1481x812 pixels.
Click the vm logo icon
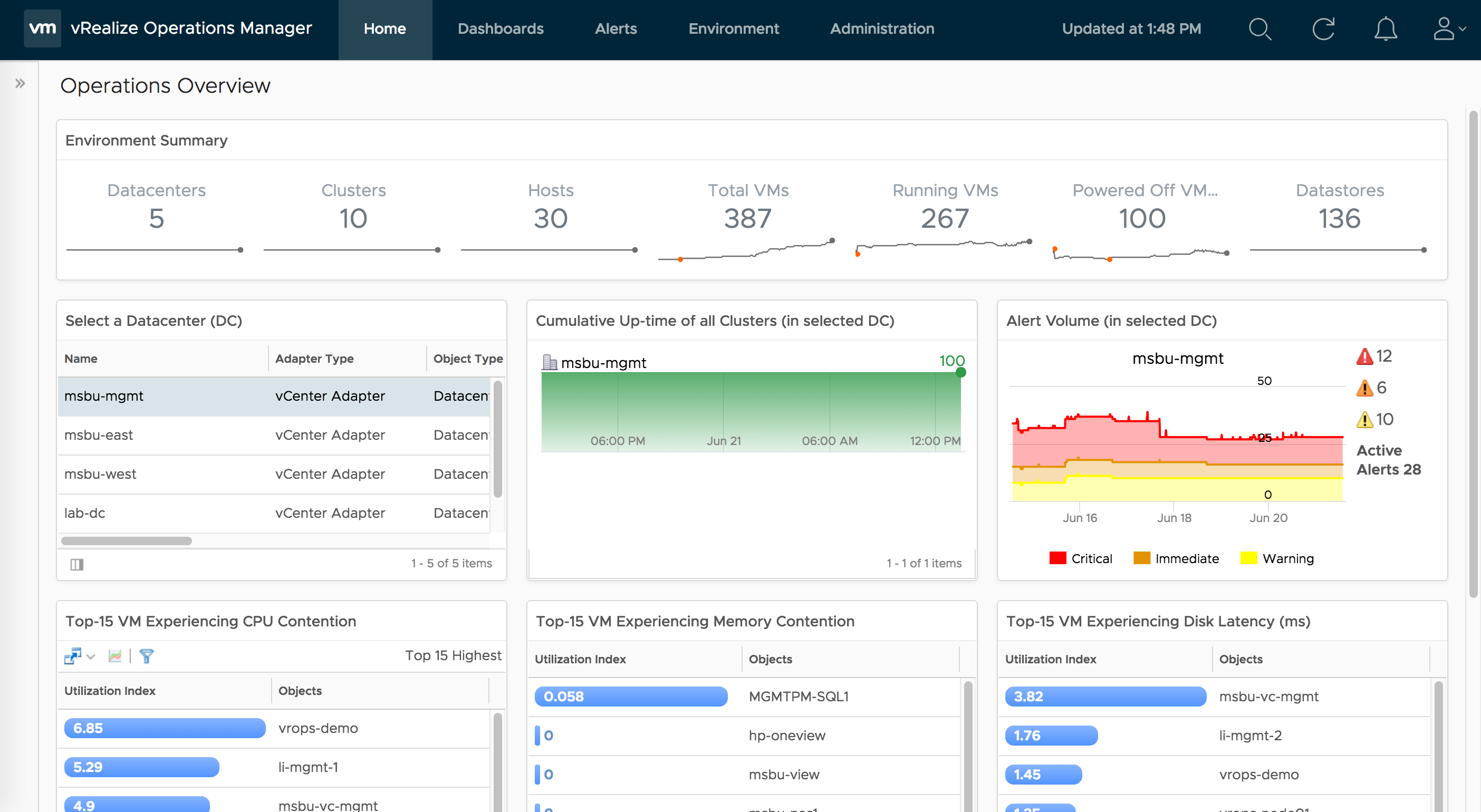pyautogui.click(x=42, y=28)
